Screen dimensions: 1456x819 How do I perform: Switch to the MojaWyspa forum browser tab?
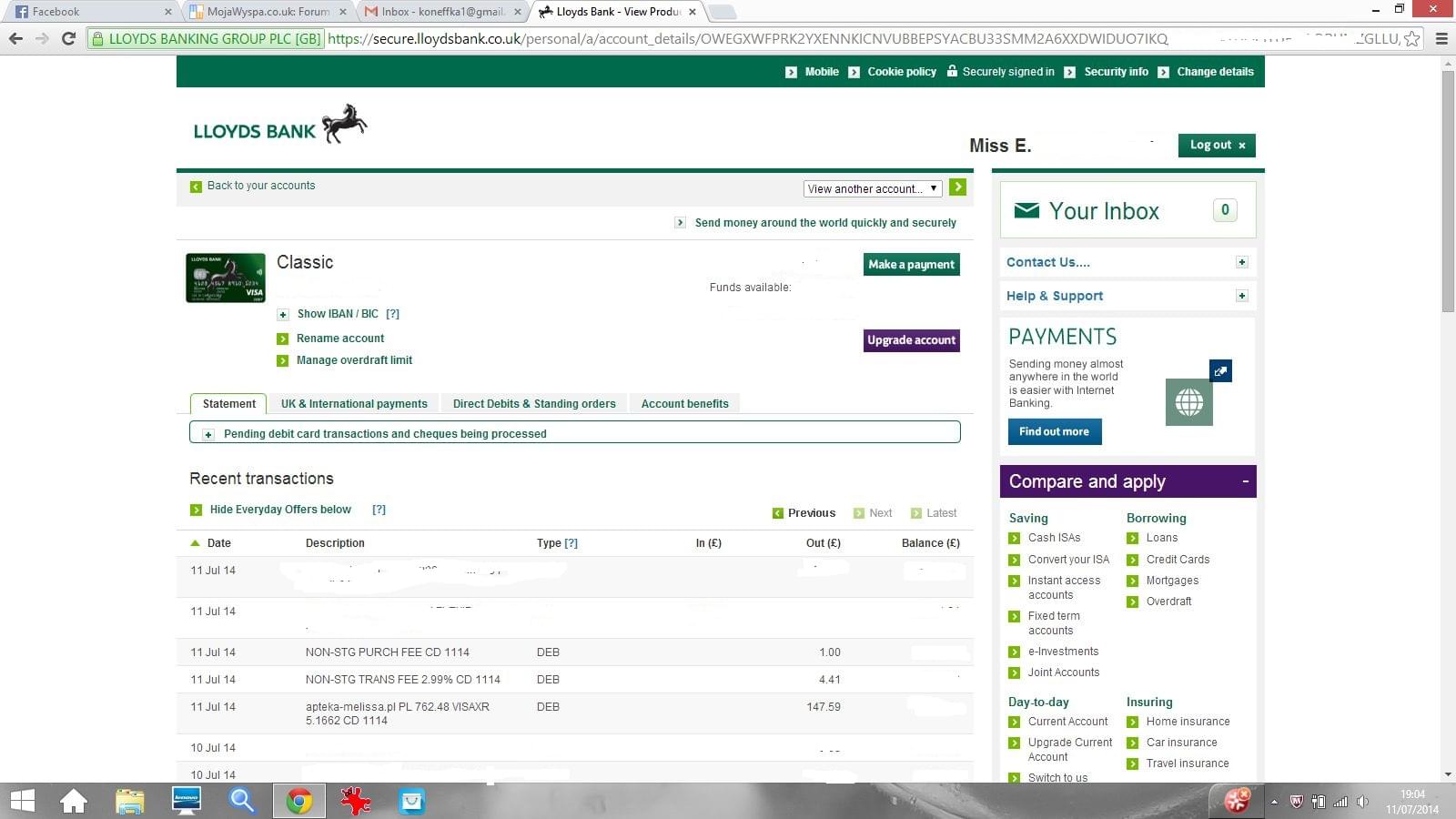[x=268, y=12]
